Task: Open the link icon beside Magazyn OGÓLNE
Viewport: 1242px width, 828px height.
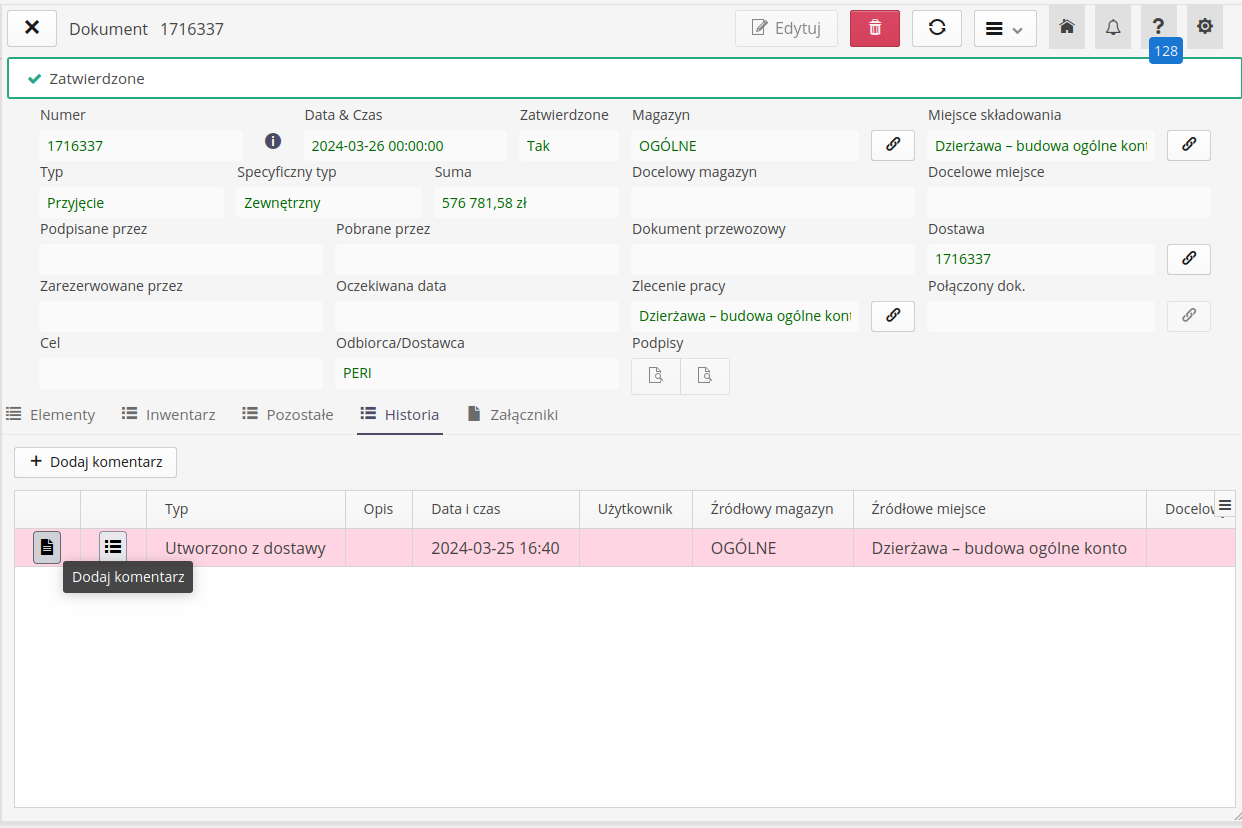Action: coord(892,145)
